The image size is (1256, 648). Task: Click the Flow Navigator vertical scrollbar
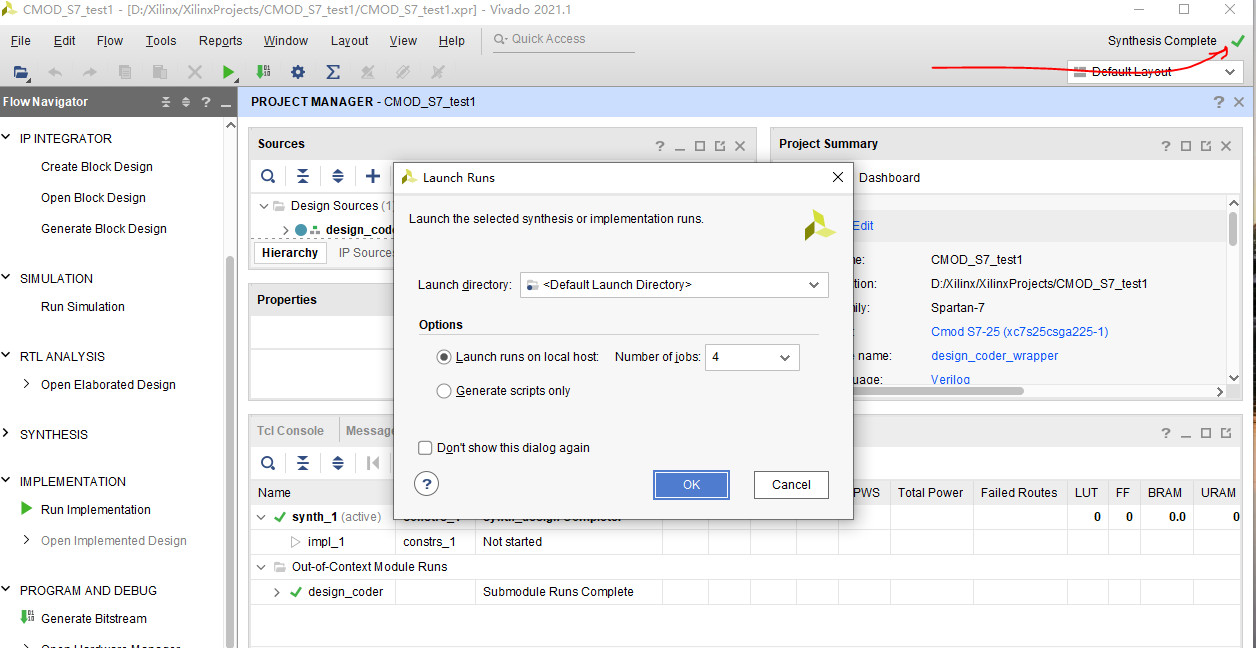tap(229, 450)
